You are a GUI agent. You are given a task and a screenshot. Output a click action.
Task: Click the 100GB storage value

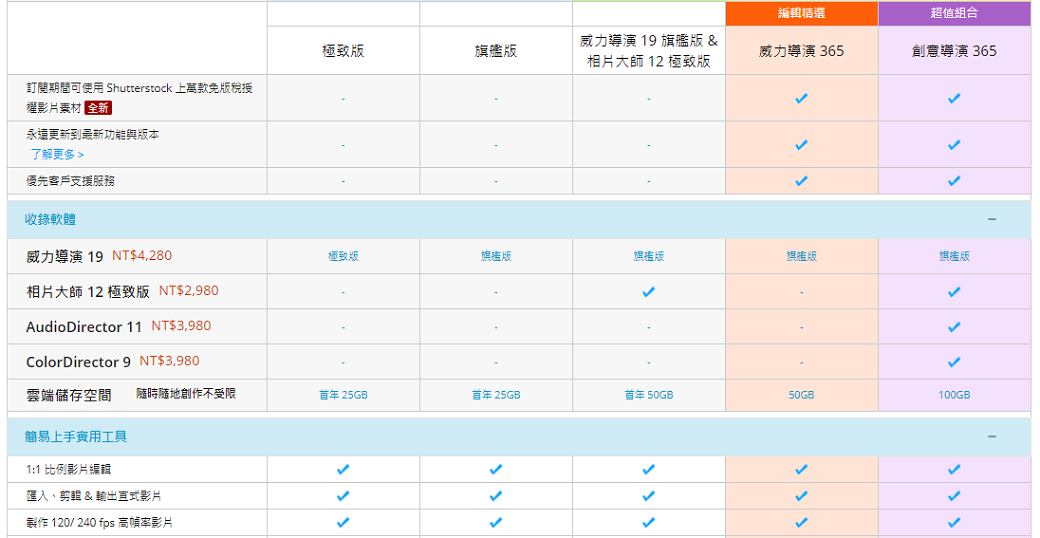(x=954, y=395)
